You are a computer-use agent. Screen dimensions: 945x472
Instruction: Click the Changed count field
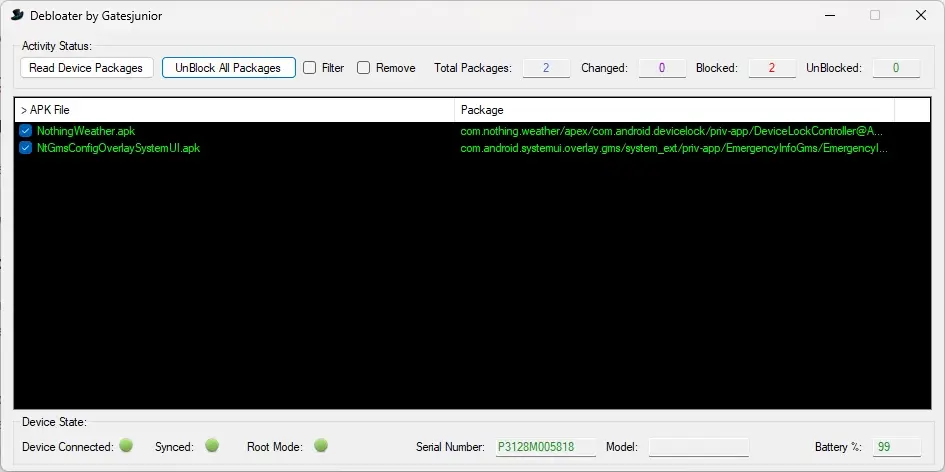(662, 68)
